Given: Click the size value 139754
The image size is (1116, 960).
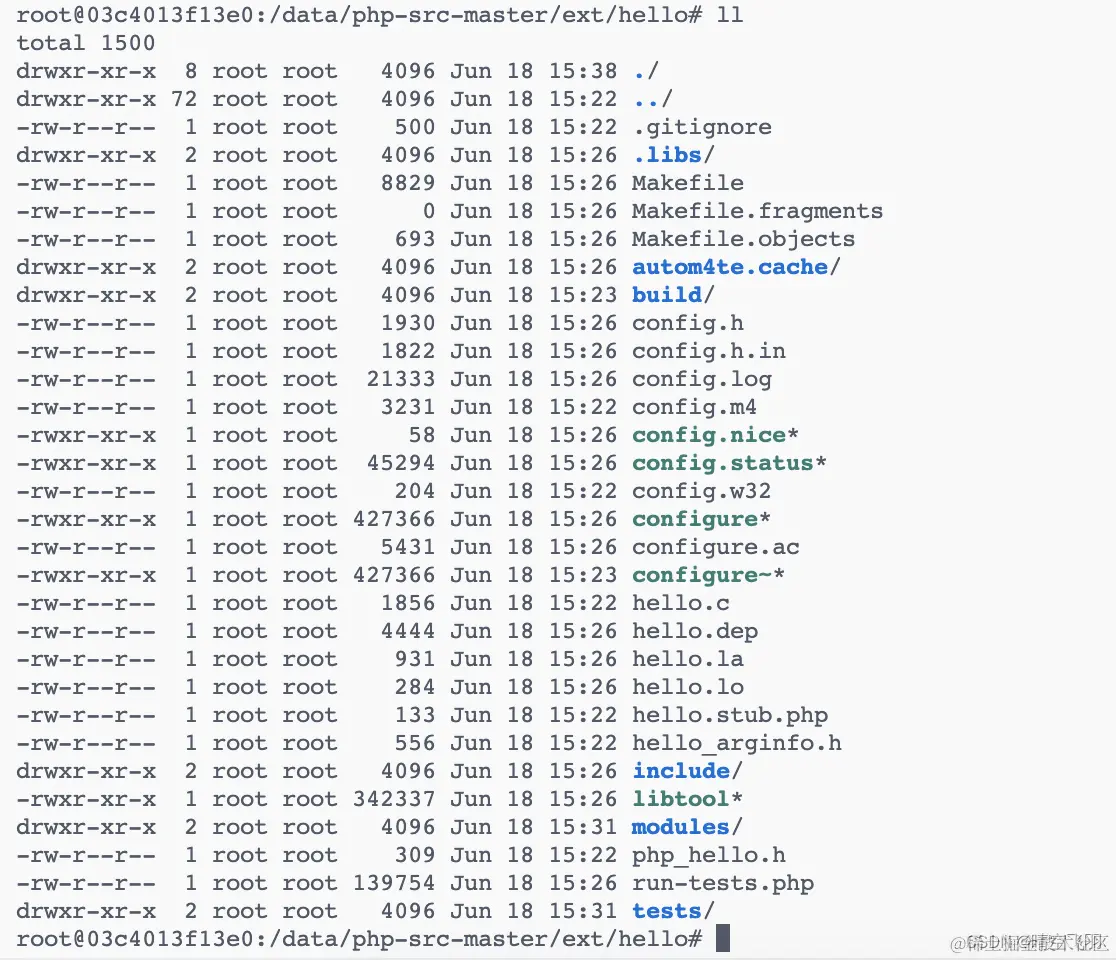Looking at the screenshot, I should 394,883.
